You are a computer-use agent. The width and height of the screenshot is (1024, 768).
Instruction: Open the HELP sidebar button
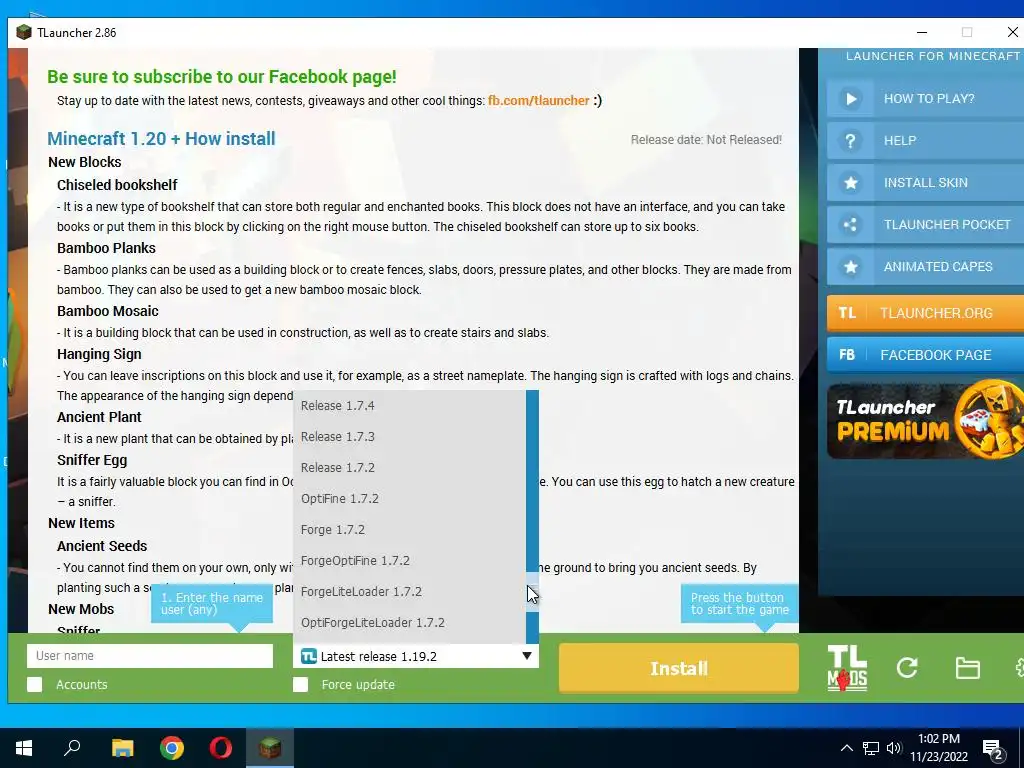point(925,140)
